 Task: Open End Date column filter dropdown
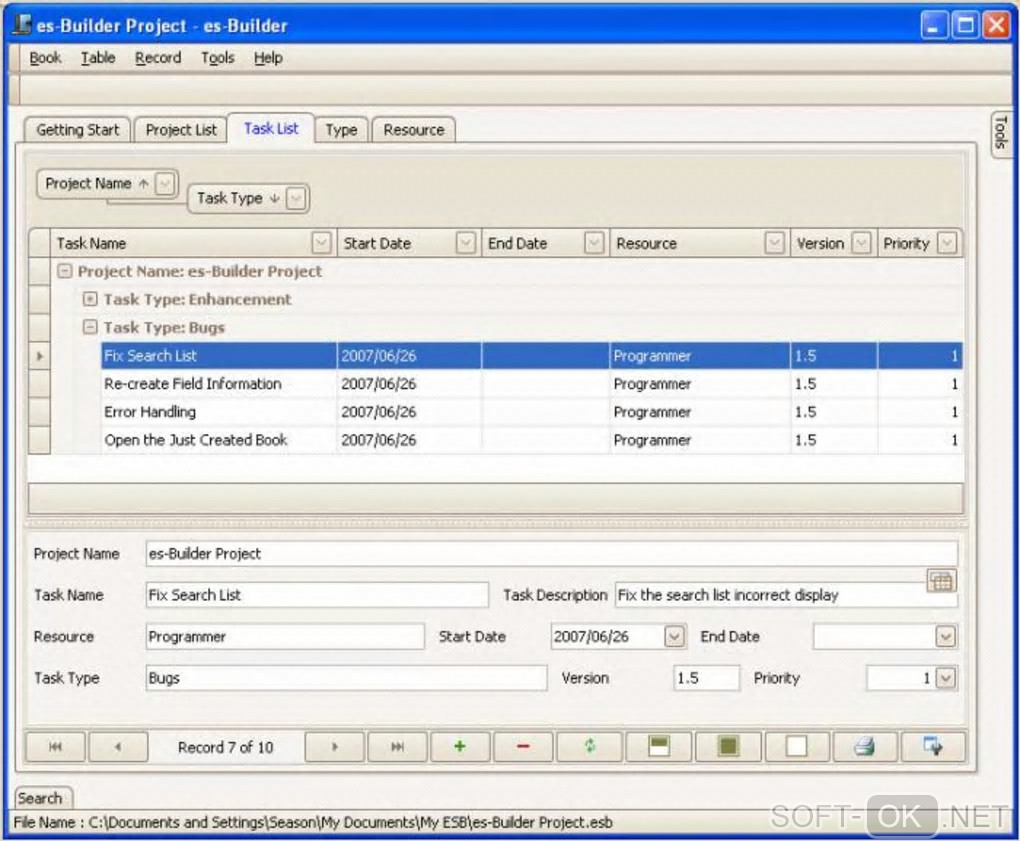click(x=593, y=243)
